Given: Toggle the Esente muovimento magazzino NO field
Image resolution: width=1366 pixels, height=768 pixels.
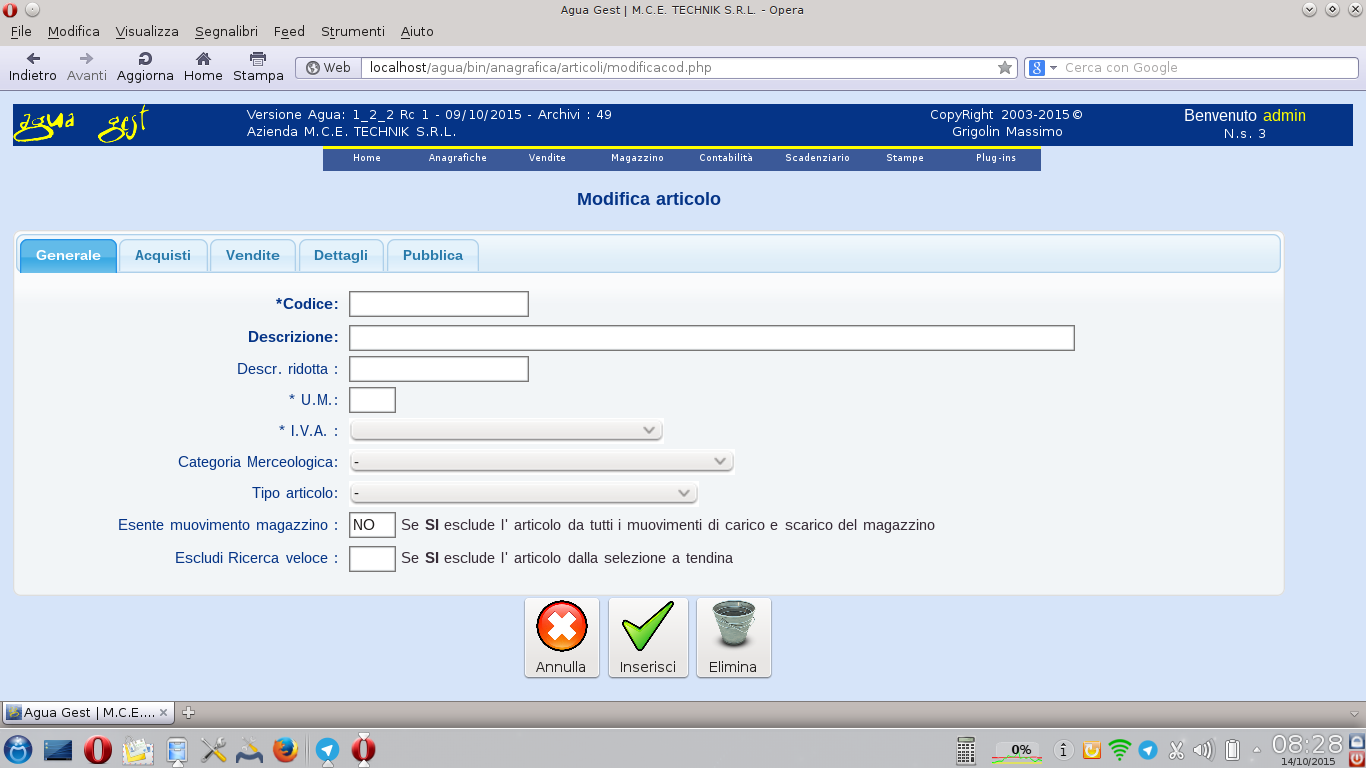Looking at the screenshot, I should [371, 524].
